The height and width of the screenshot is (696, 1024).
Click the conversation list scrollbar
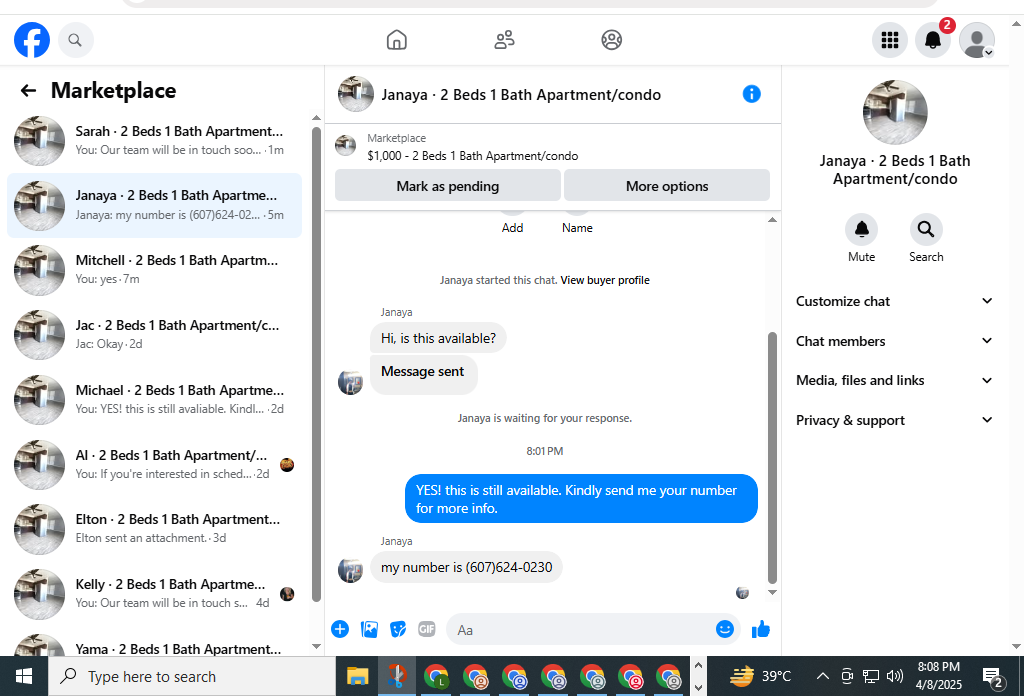coord(316,364)
